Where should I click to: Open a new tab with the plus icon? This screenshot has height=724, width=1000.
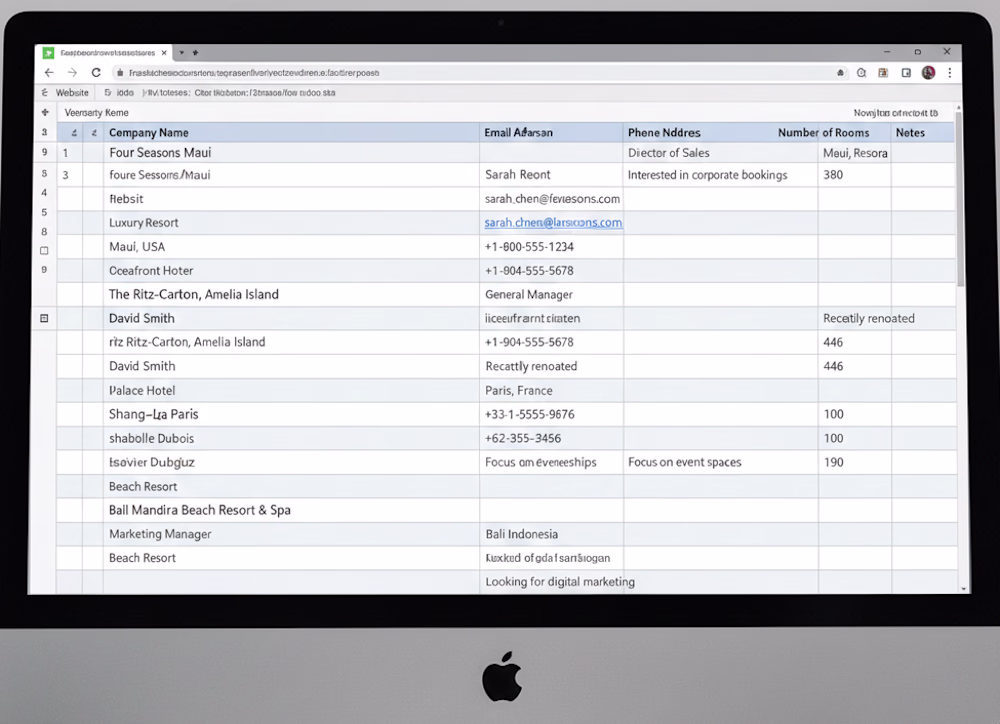click(195, 52)
